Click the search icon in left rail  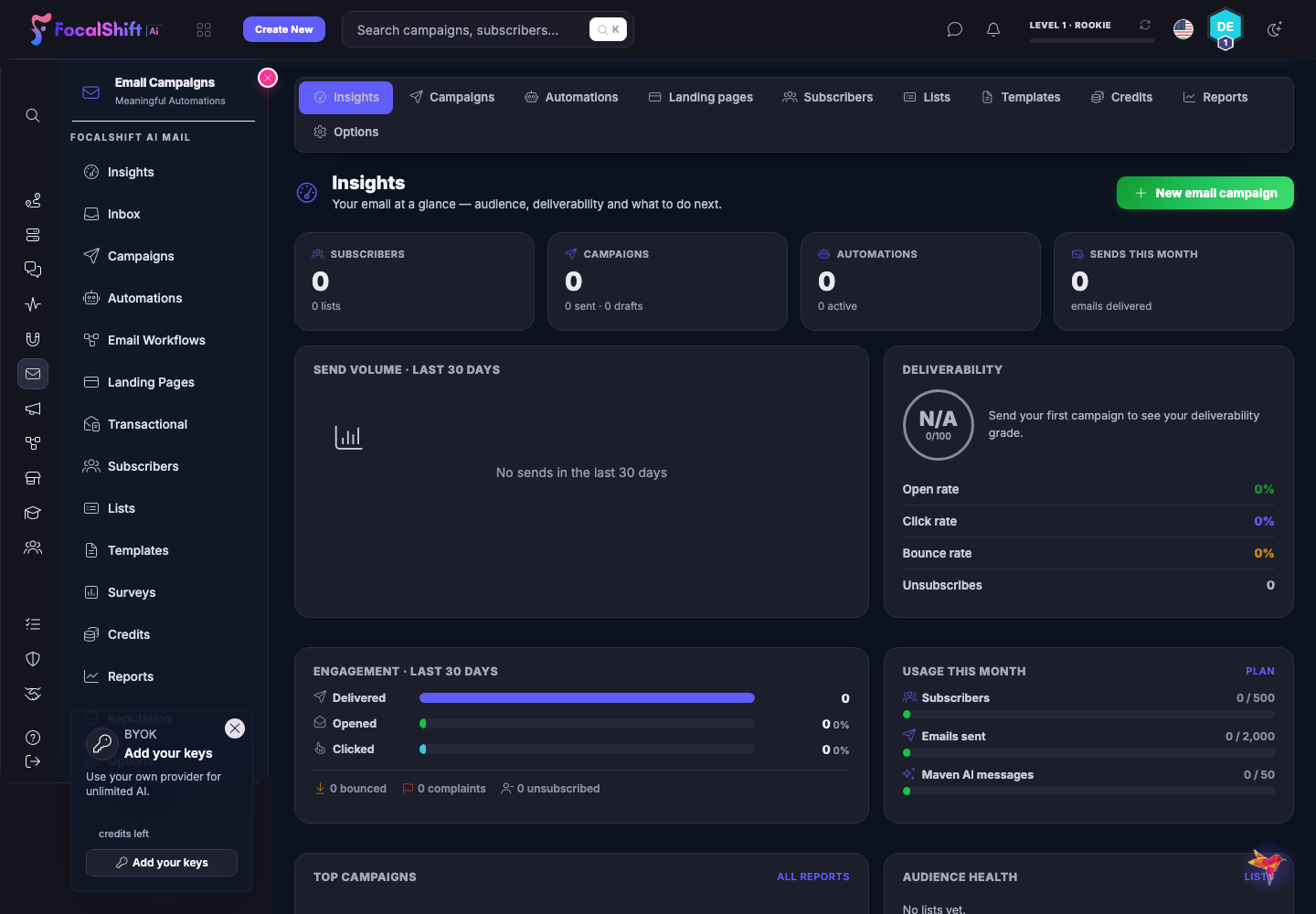coord(33,115)
